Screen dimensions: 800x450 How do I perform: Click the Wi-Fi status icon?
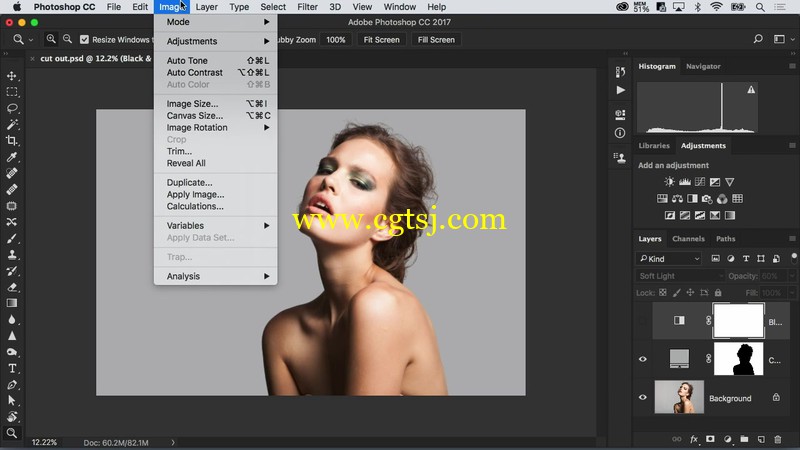[716, 7]
